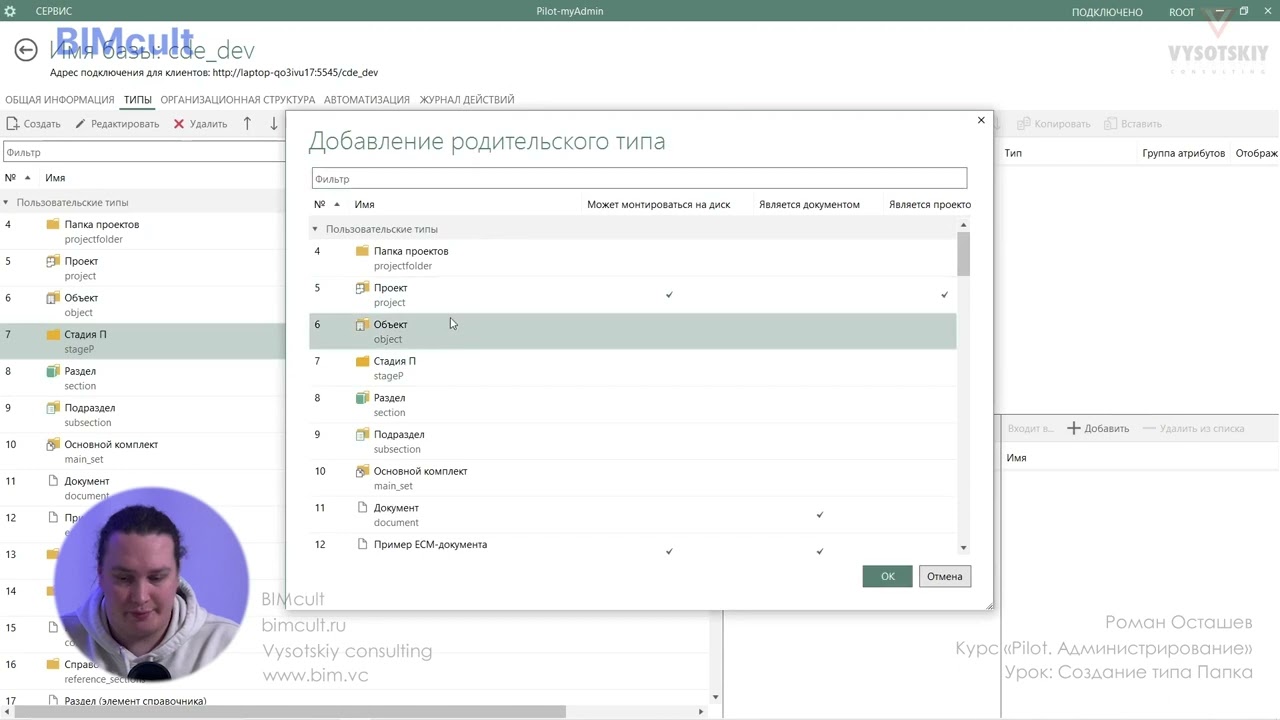Collapse Пользовательские типы group in background list
The width and height of the screenshot is (1280, 720).
pyautogui.click(x=6, y=202)
